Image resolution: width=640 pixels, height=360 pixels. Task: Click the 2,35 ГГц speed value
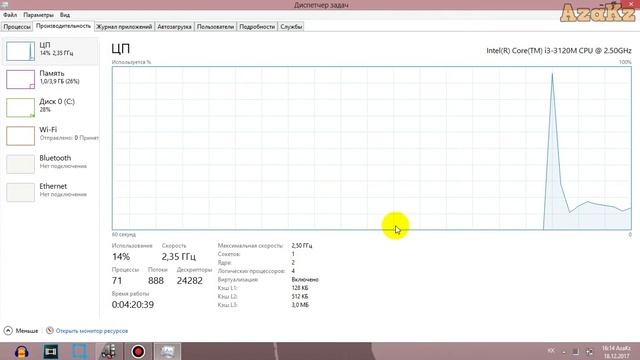179,257
